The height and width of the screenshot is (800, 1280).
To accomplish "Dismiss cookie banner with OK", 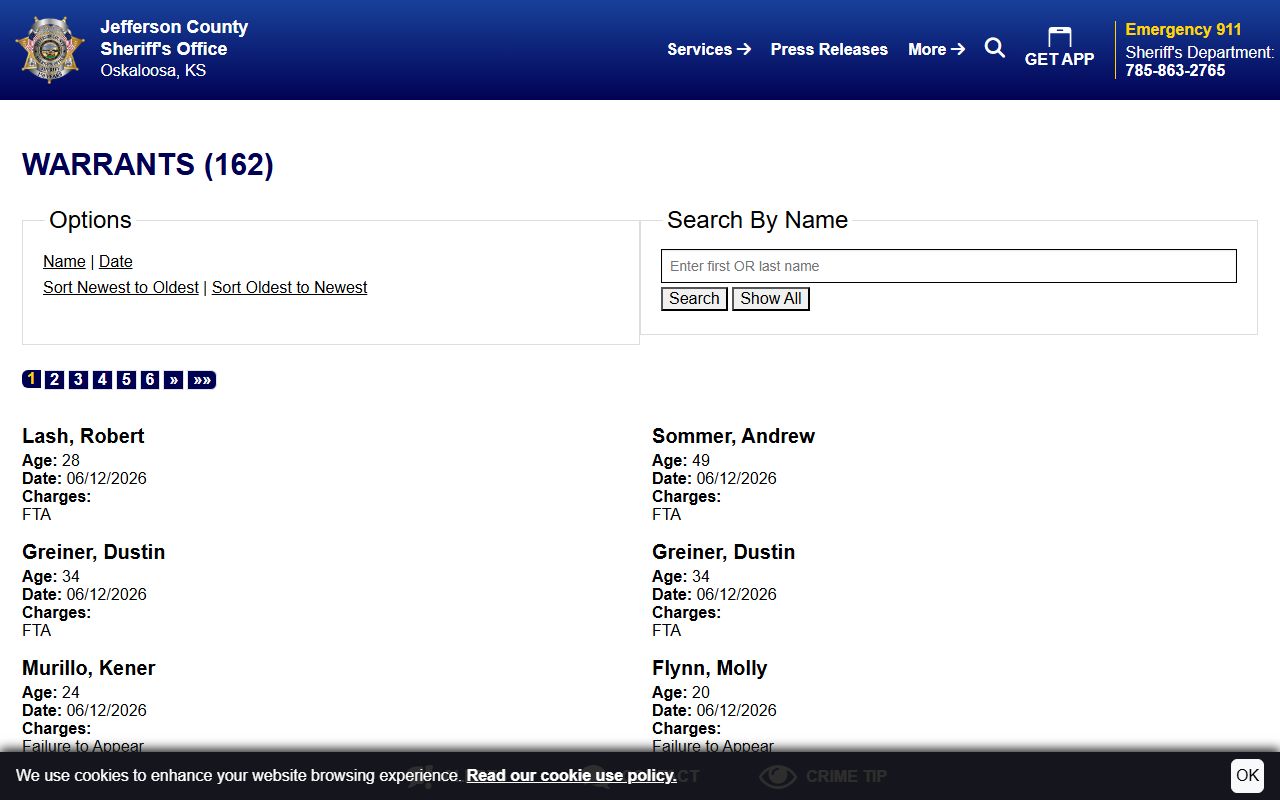I will pyautogui.click(x=1247, y=776).
